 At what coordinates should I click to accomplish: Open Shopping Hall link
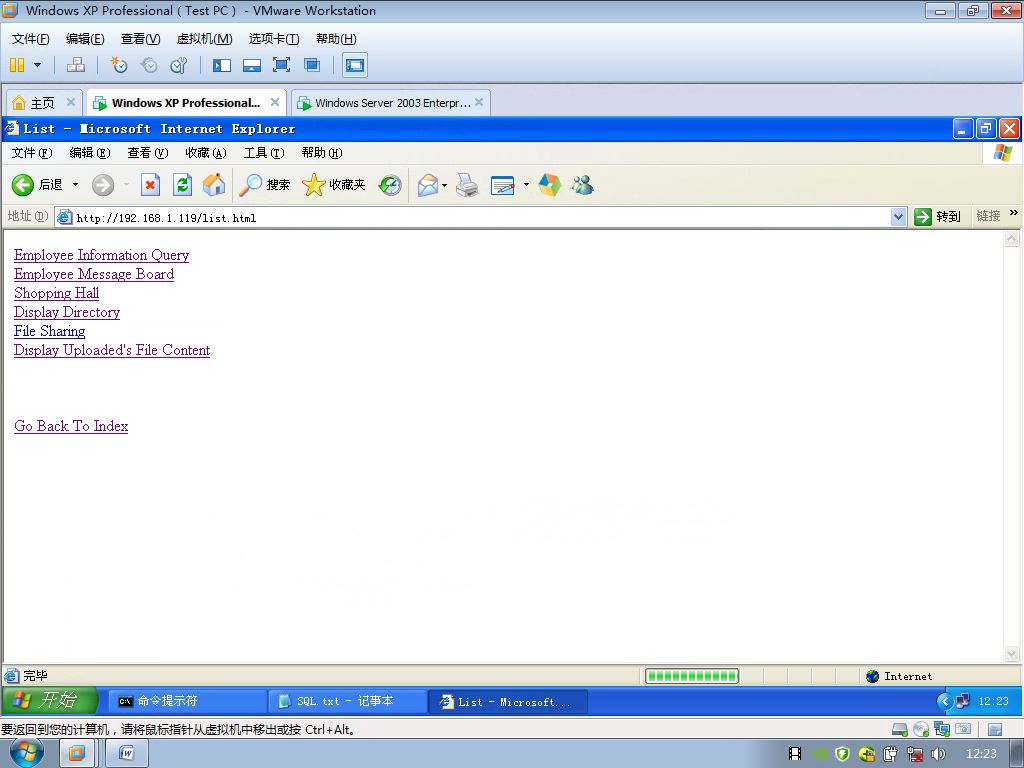pyautogui.click(x=56, y=293)
